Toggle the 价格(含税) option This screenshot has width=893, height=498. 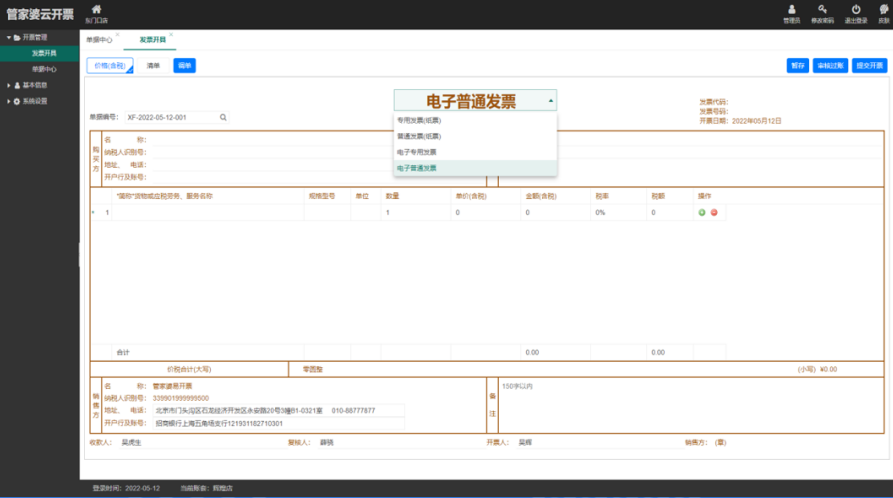109,65
